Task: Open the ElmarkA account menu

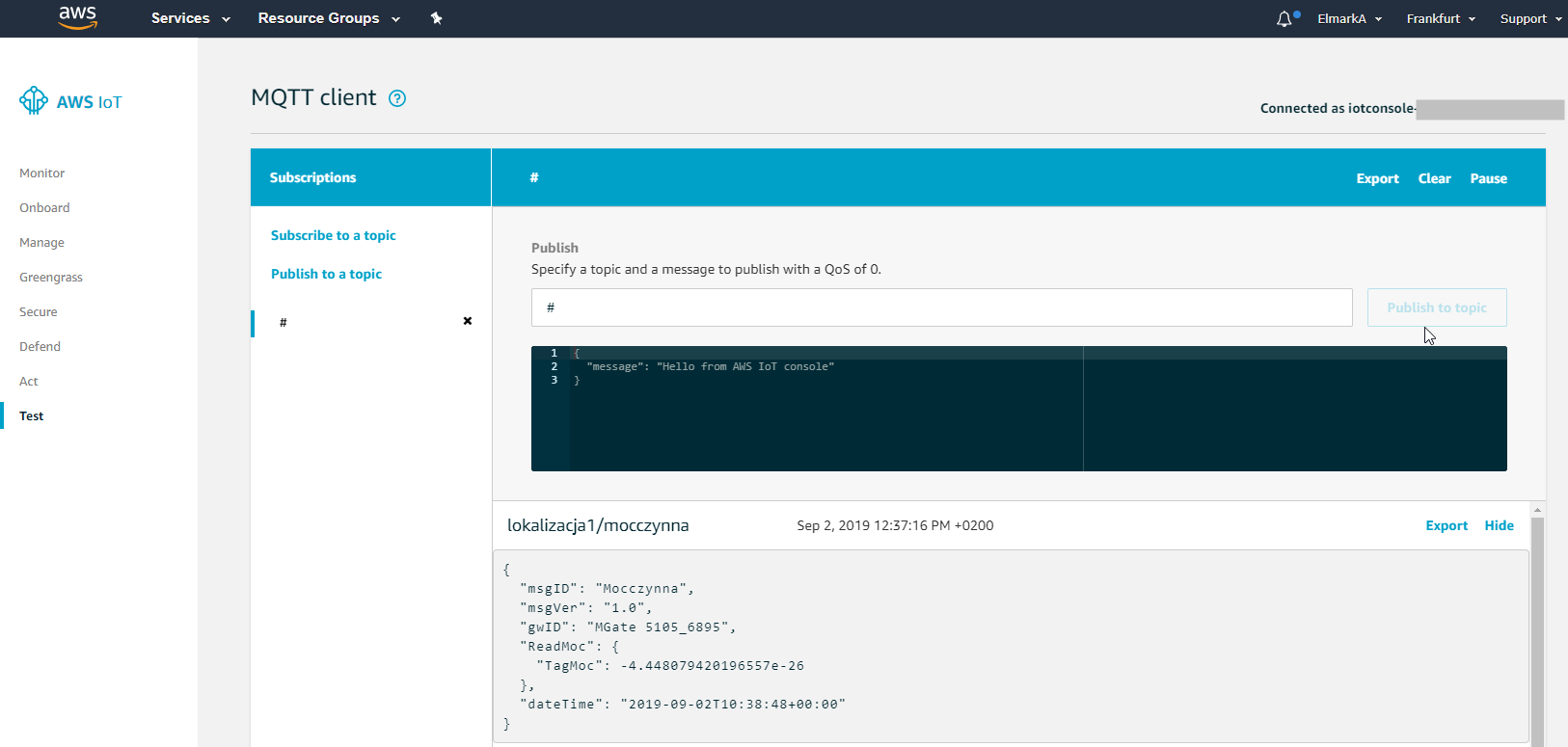Action: coord(1349,18)
